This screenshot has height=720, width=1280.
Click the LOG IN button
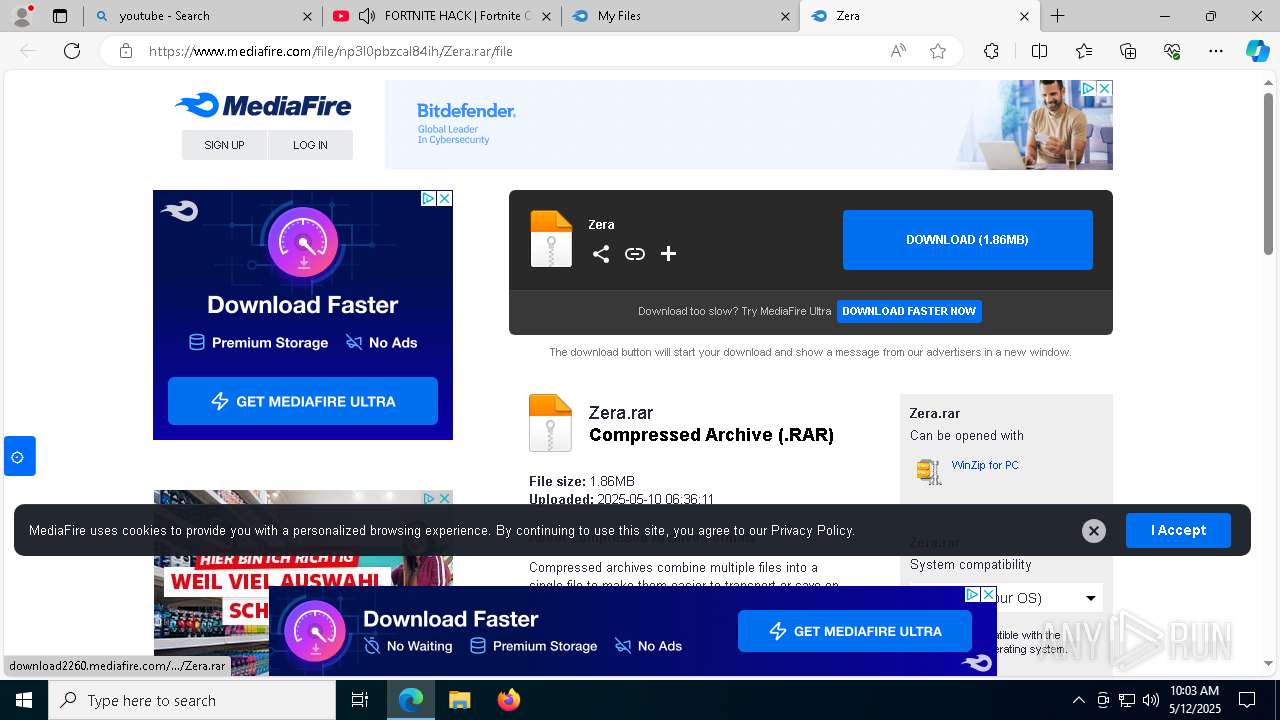tap(310, 145)
